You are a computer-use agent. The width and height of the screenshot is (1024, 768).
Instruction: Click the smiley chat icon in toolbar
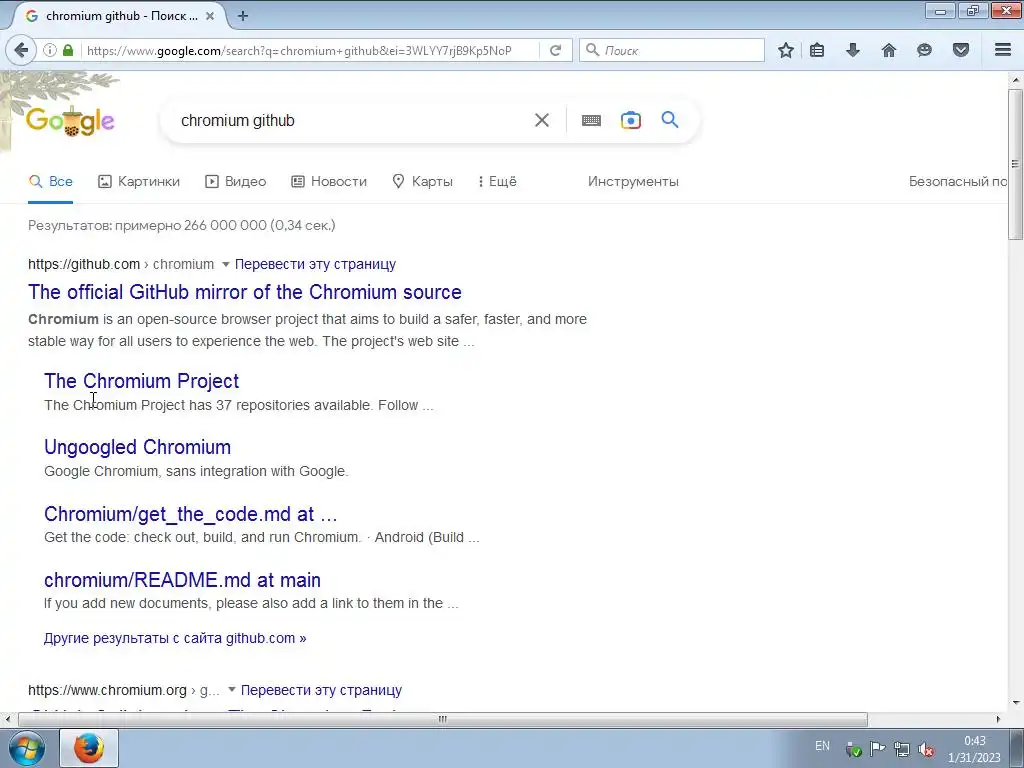coord(924,50)
